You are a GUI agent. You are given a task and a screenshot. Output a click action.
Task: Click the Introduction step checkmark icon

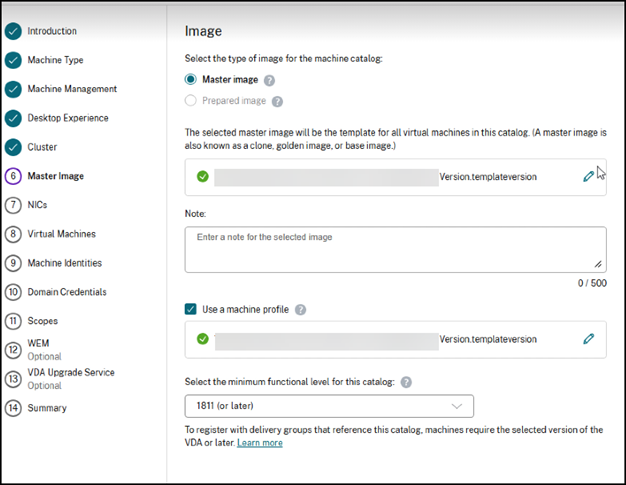pyautogui.click(x=13, y=31)
